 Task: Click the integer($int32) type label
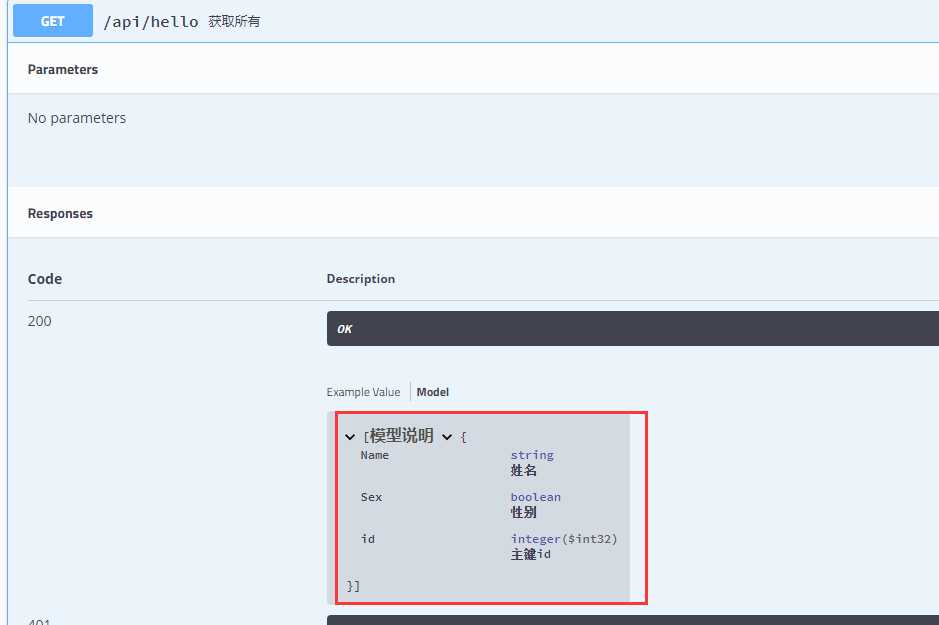pyautogui.click(x=564, y=539)
